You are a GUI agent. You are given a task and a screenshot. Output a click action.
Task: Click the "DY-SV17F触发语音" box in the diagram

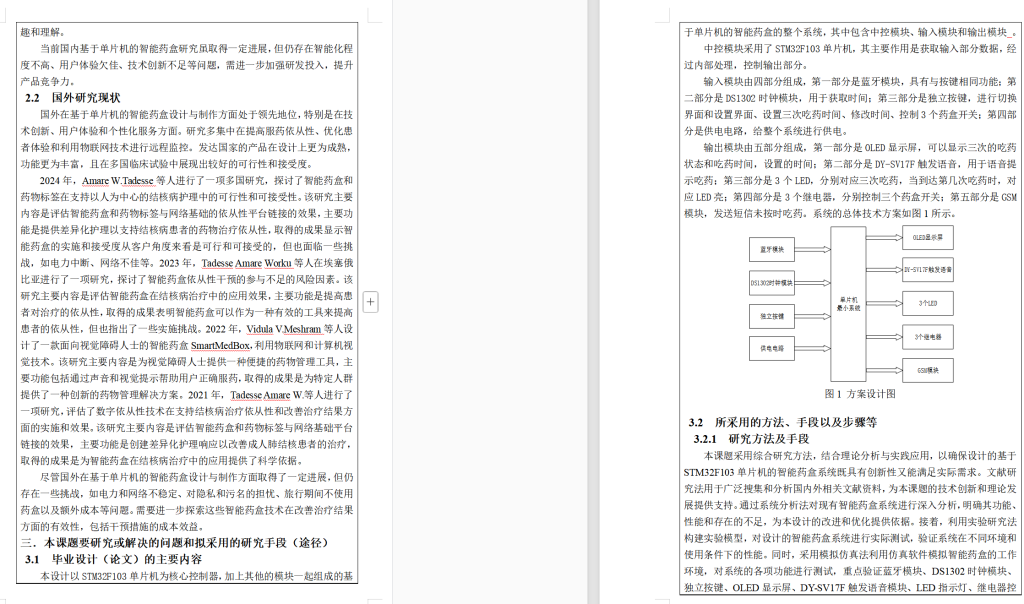pos(927,270)
